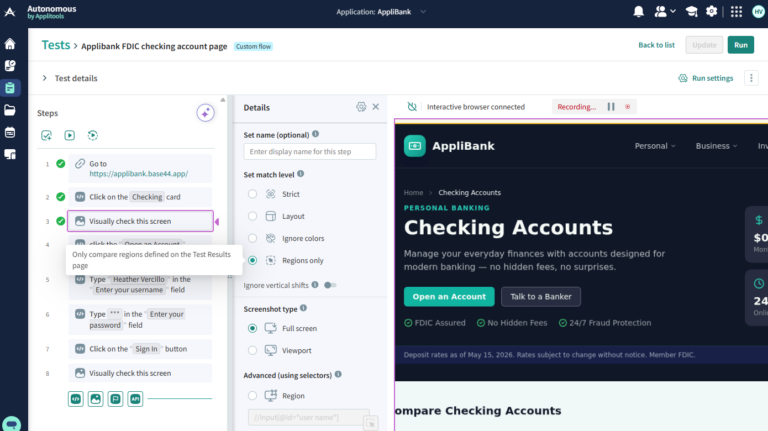Click the interactive browser connection icon

point(412,107)
